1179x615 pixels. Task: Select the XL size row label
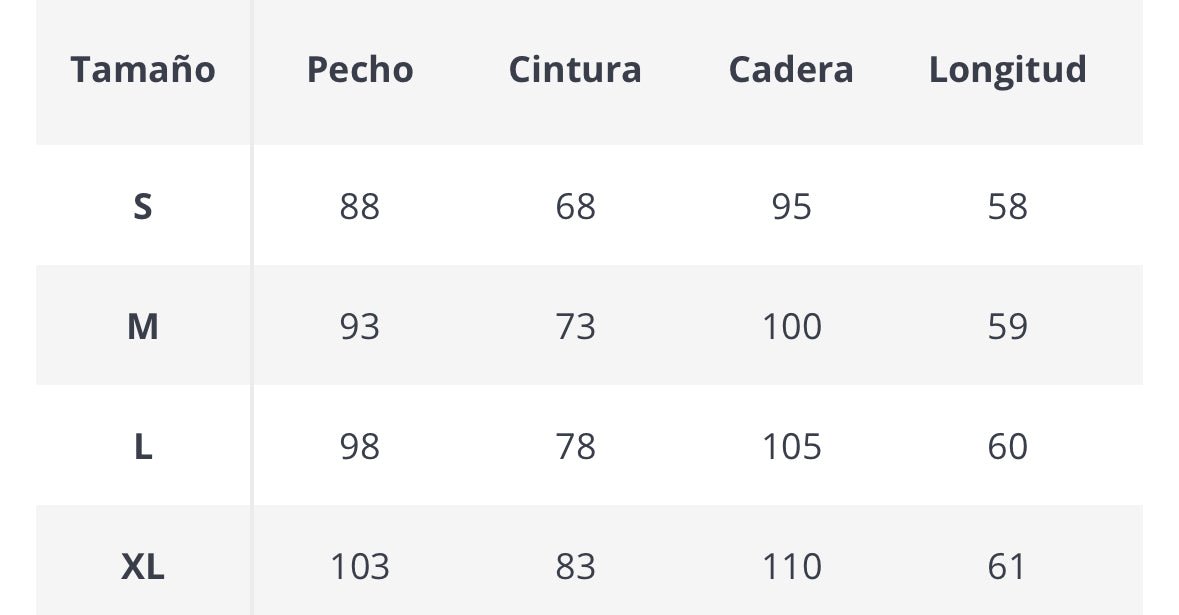[143, 567]
